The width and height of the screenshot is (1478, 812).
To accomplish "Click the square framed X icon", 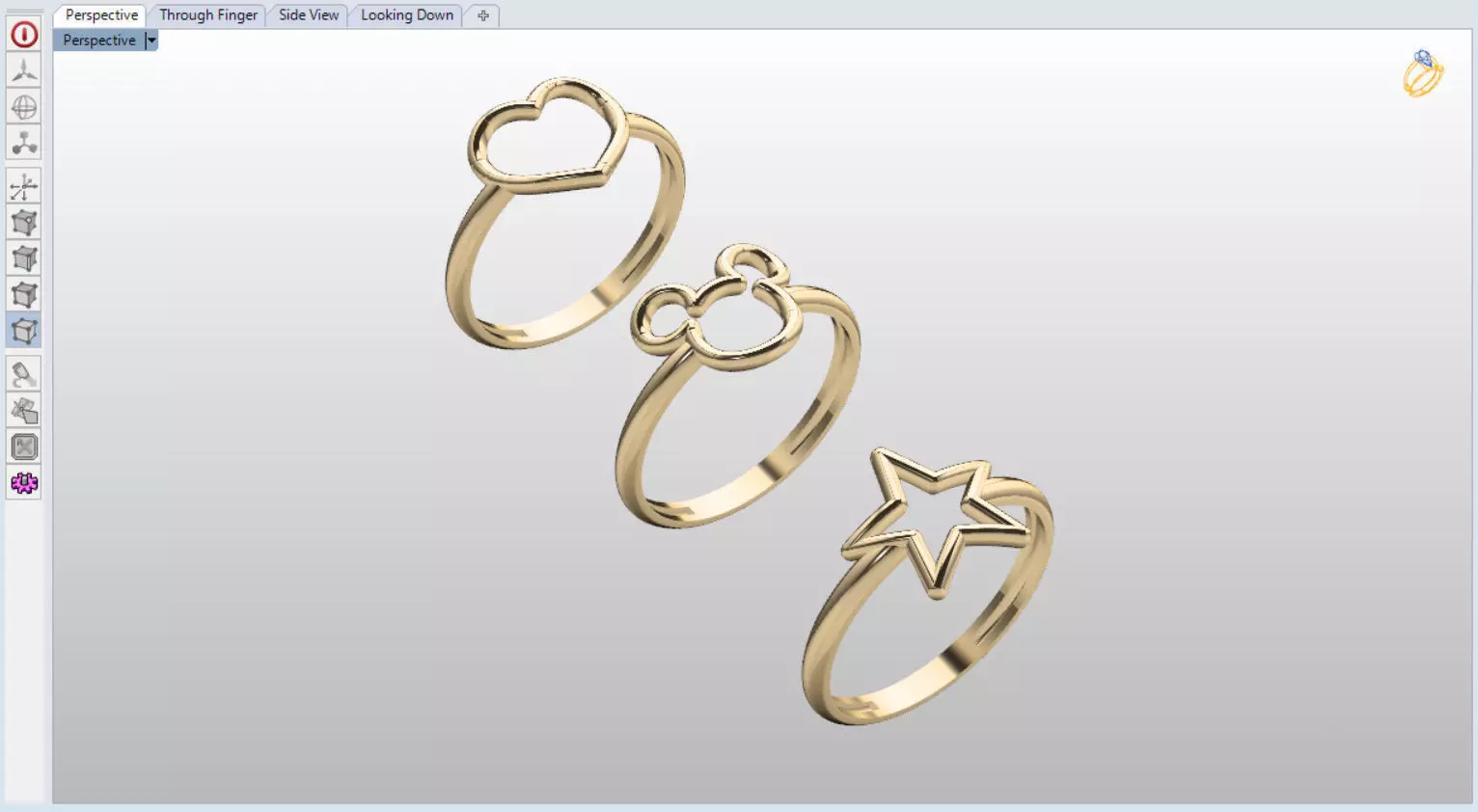I will click(x=24, y=447).
